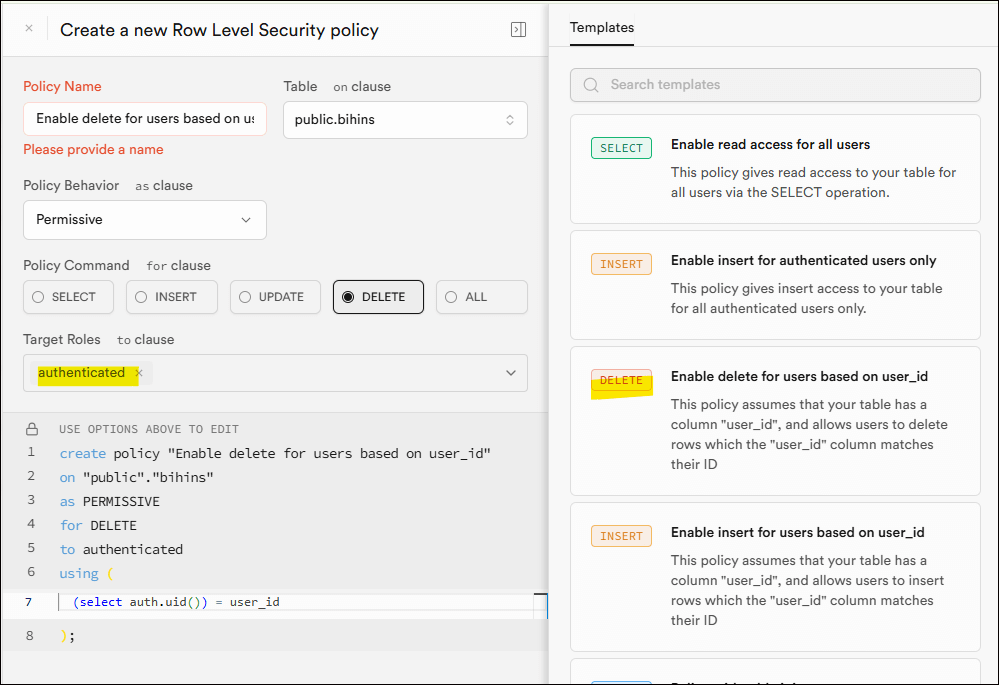Image resolution: width=999 pixels, height=685 pixels.
Task: Click the green SELECT badge in templates
Action: click(x=621, y=148)
